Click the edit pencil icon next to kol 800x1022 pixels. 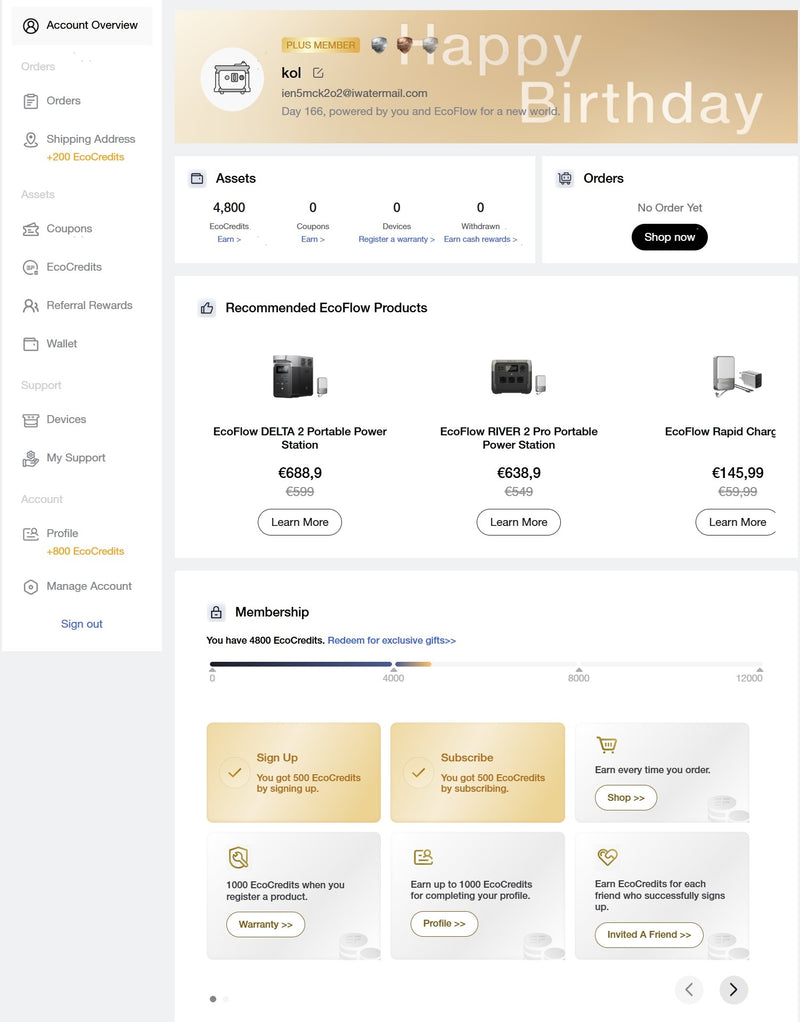point(318,72)
